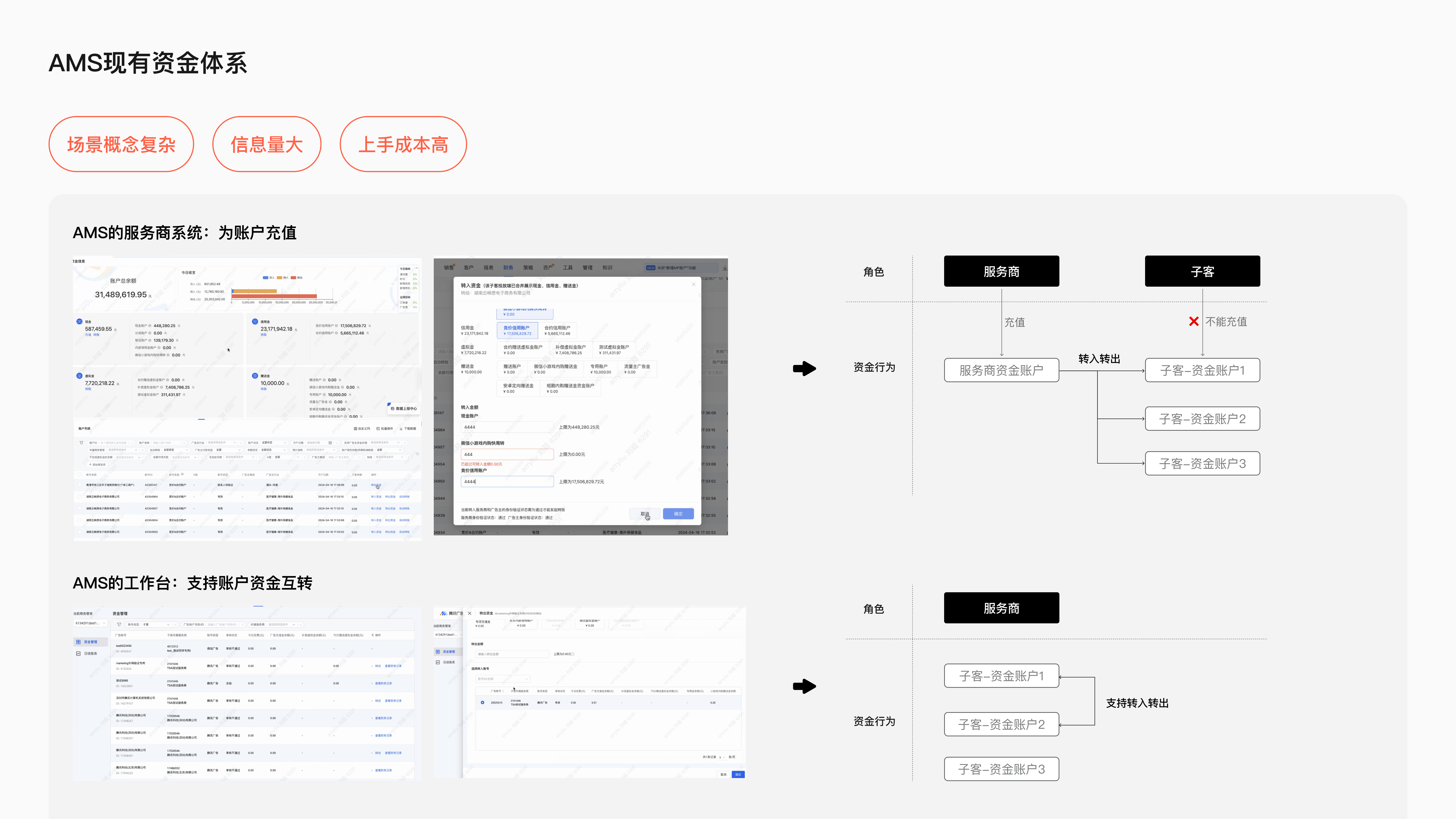
Task: Click 查看财务记录 for 测试8888
Action: click(x=383, y=683)
